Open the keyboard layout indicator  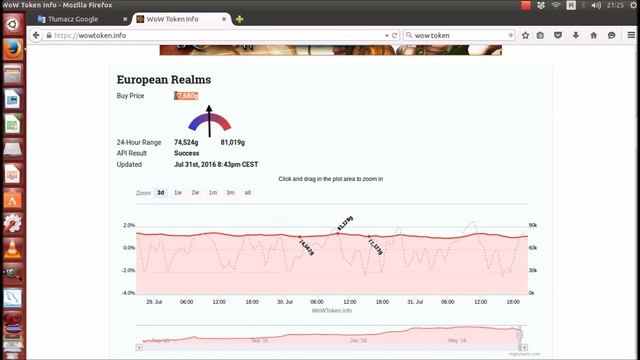point(571,5)
